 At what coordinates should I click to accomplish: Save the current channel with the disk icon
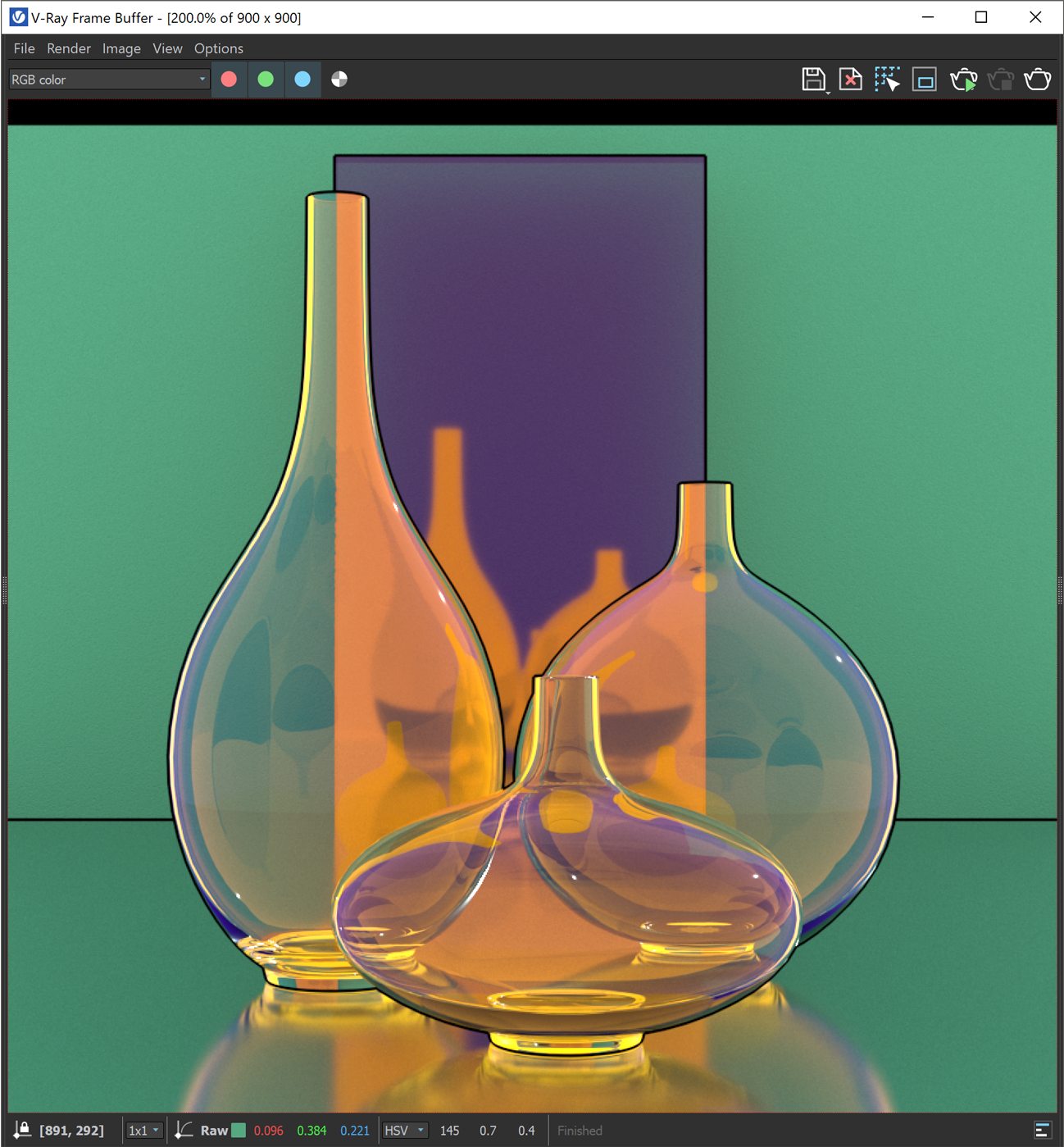tap(813, 80)
